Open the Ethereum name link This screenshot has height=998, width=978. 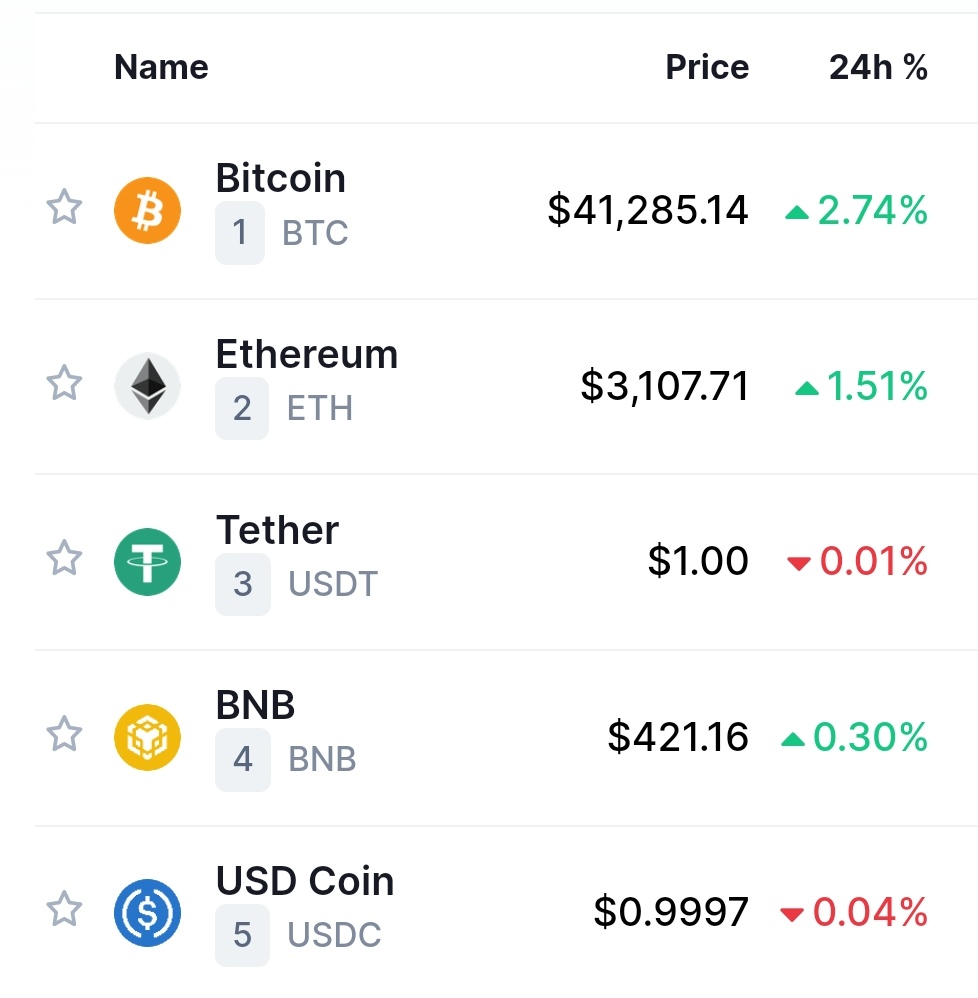click(307, 353)
